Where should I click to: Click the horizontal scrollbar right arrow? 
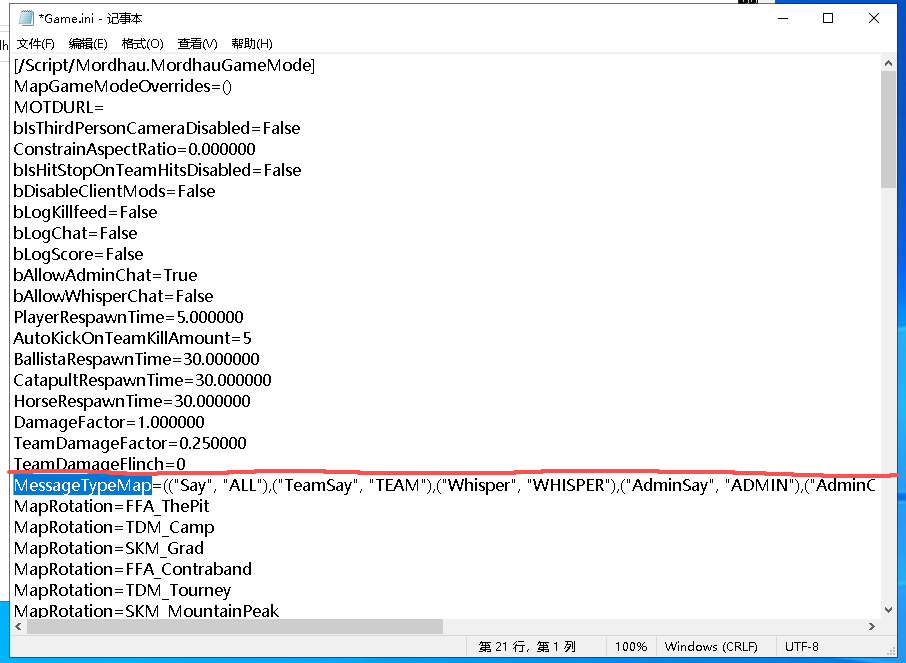coord(872,626)
